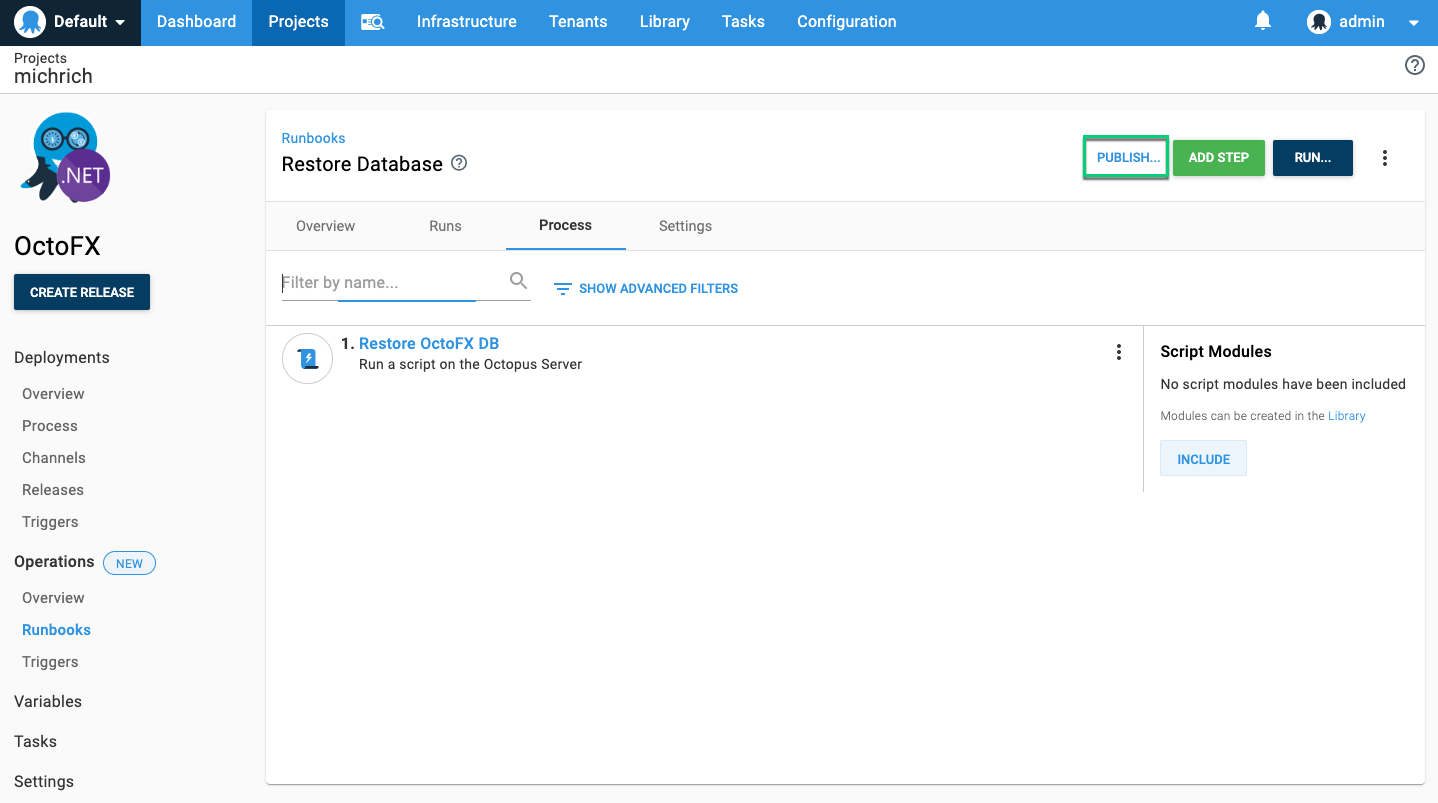Click the script step icon for Restore OctoFX DB
Image resolution: width=1438 pixels, height=803 pixels.
click(x=307, y=358)
